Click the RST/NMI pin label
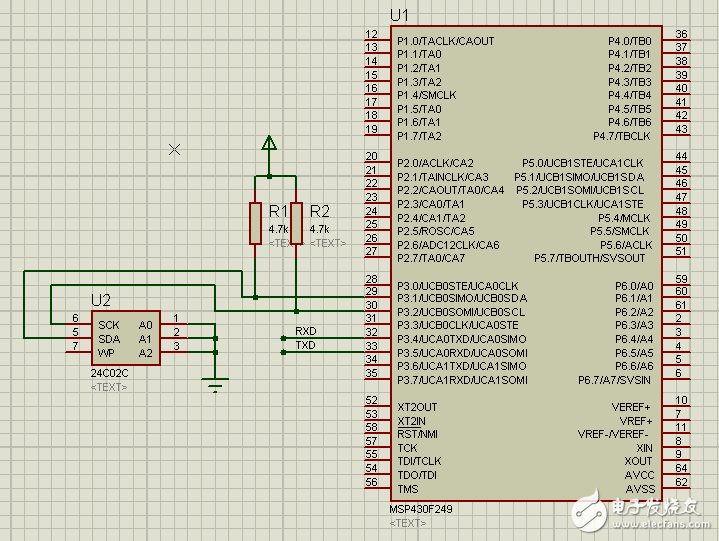 pyautogui.click(x=417, y=434)
